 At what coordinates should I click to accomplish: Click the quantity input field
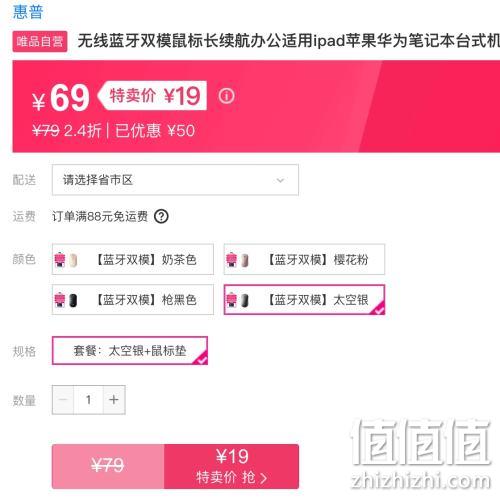pyautogui.click(x=88, y=399)
